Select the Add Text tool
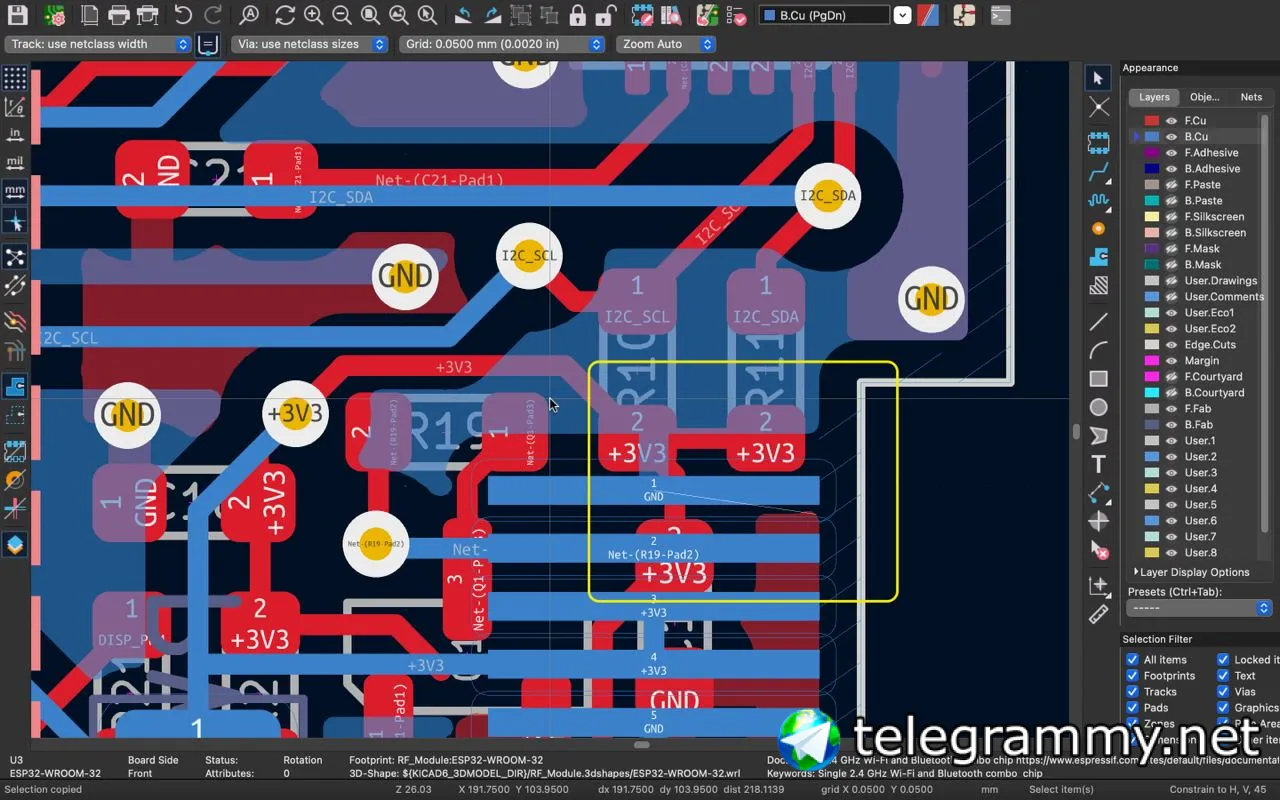This screenshot has height=800, width=1280. [1098, 464]
